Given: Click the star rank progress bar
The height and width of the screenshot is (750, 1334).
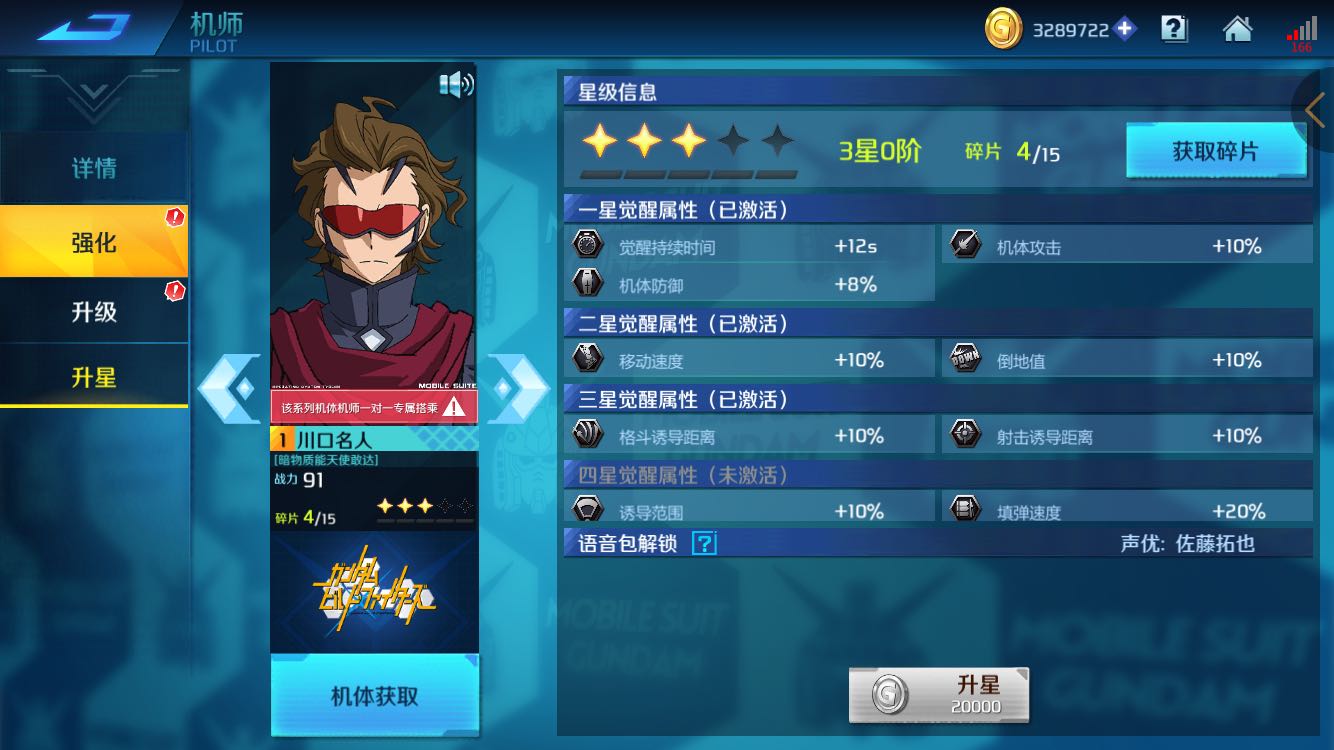Looking at the screenshot, I should (x=689, y=174).
